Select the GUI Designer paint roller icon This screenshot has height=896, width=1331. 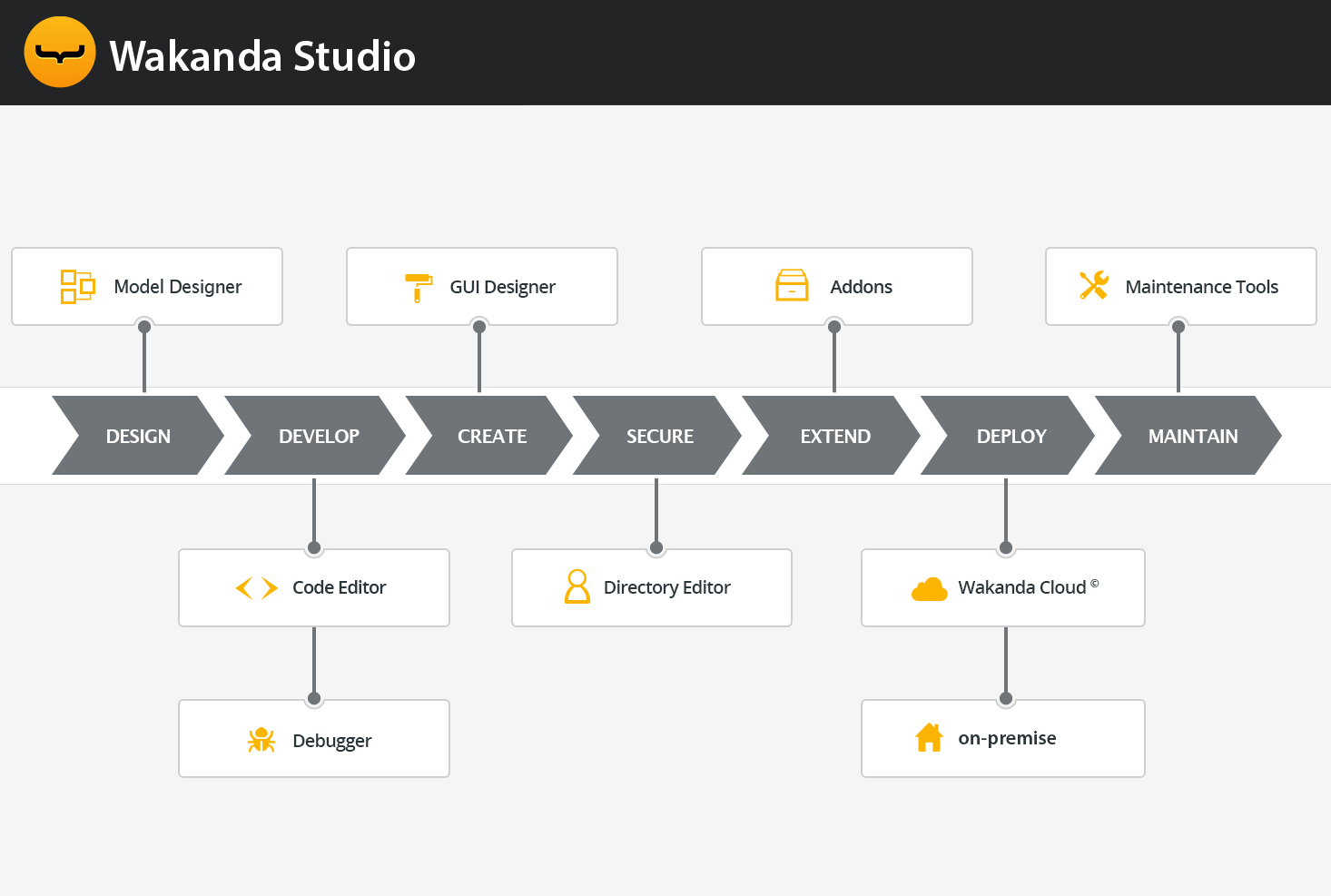tap(418, 286)
